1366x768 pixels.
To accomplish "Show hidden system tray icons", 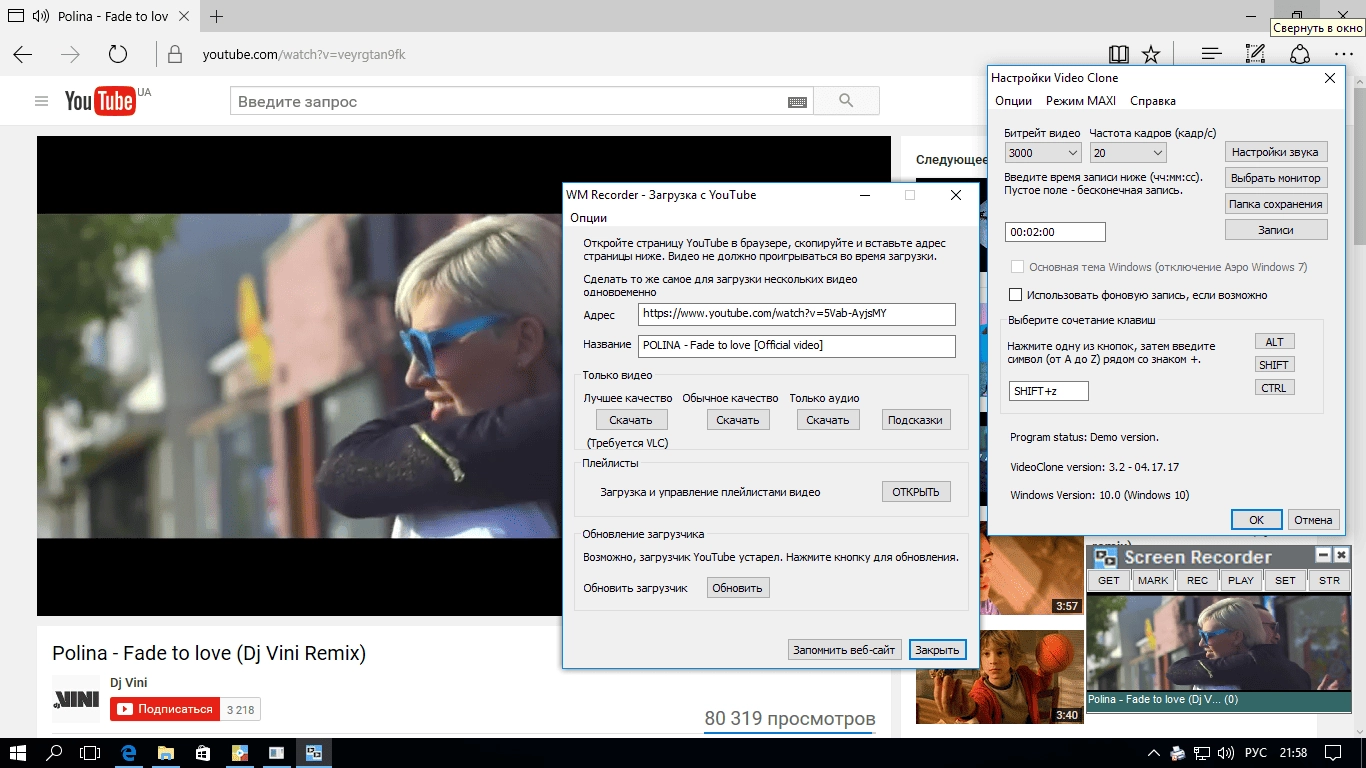I will (1154, 753).
